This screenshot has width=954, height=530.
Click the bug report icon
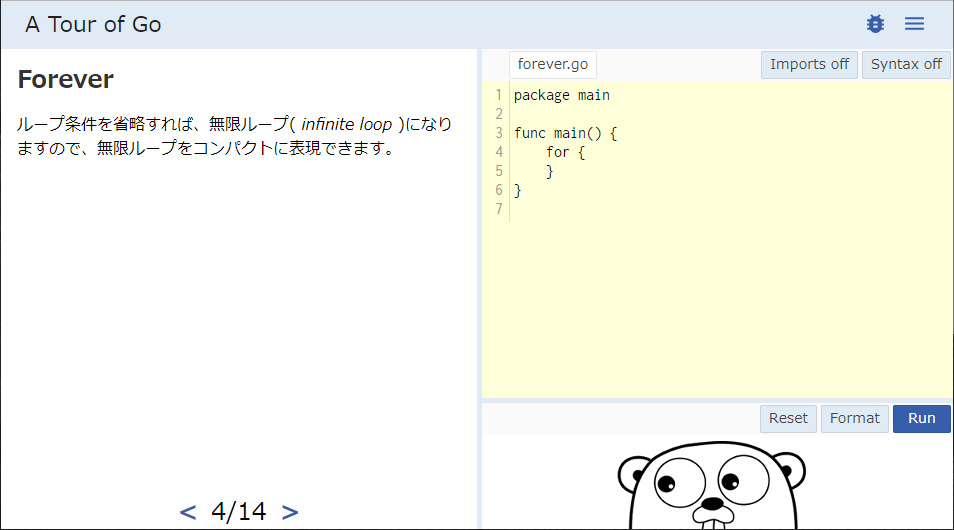875,24
